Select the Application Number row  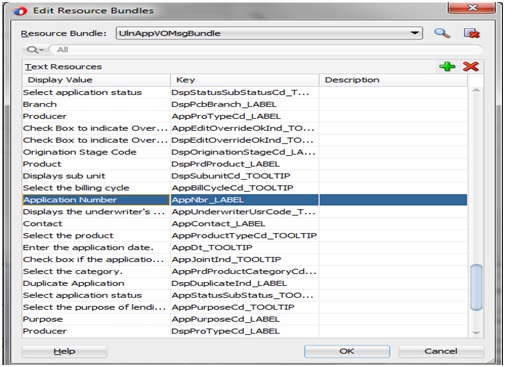pyautogui.click(x=245, y=200)
